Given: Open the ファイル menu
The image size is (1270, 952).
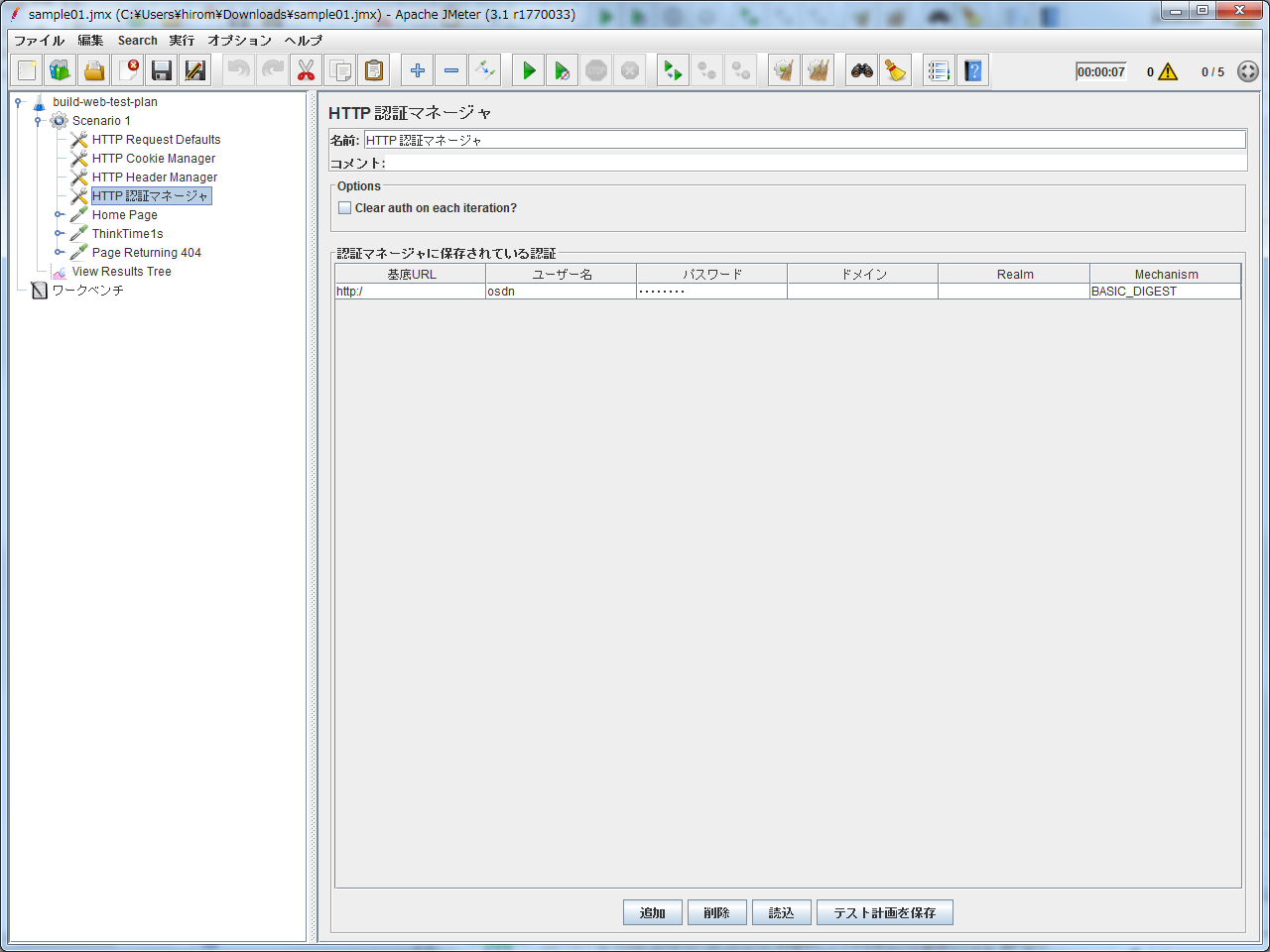Looking at the screenshot, I should (40, 41).
